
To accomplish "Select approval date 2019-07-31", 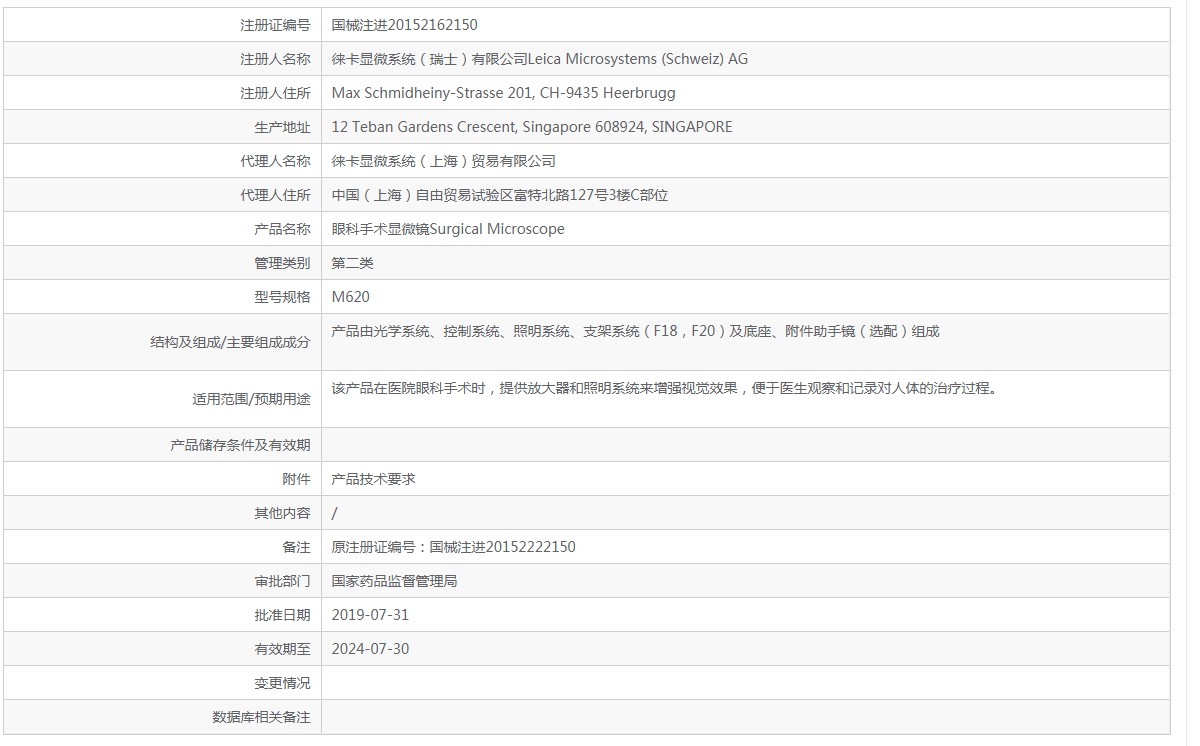I will click(x=370, y=615).
